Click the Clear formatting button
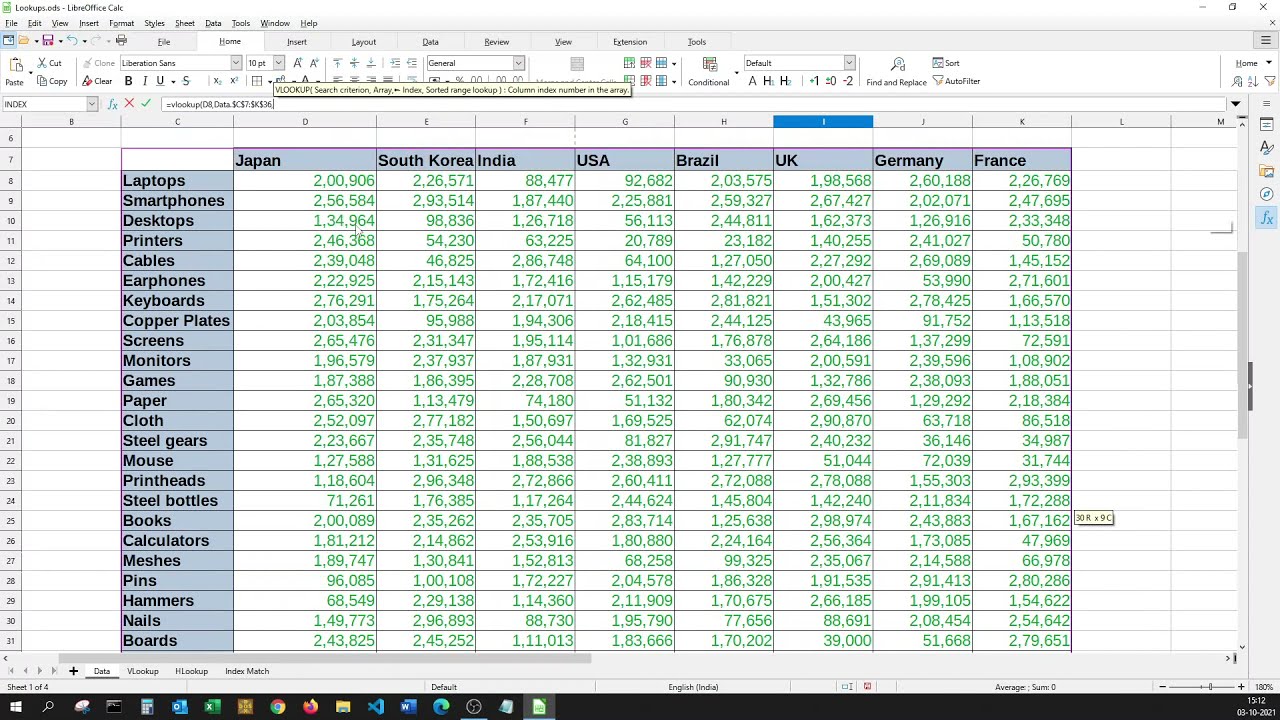This screenshot has height=720, width=1280. [97, 82]
